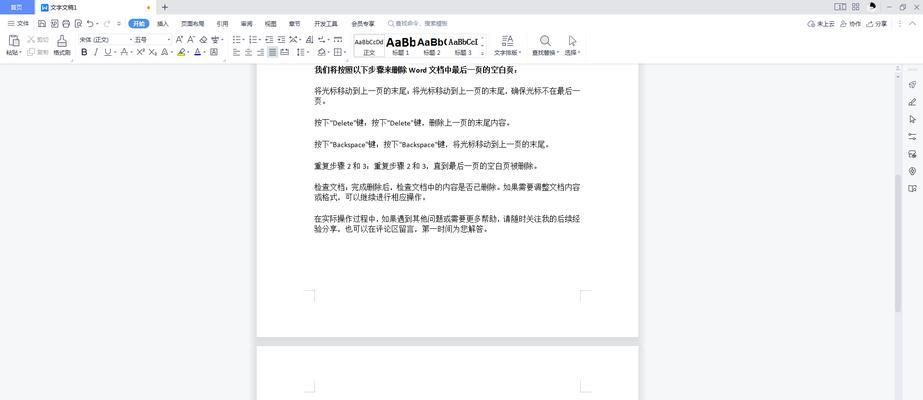Set paragraph alignment to left

tap(236, 52)
